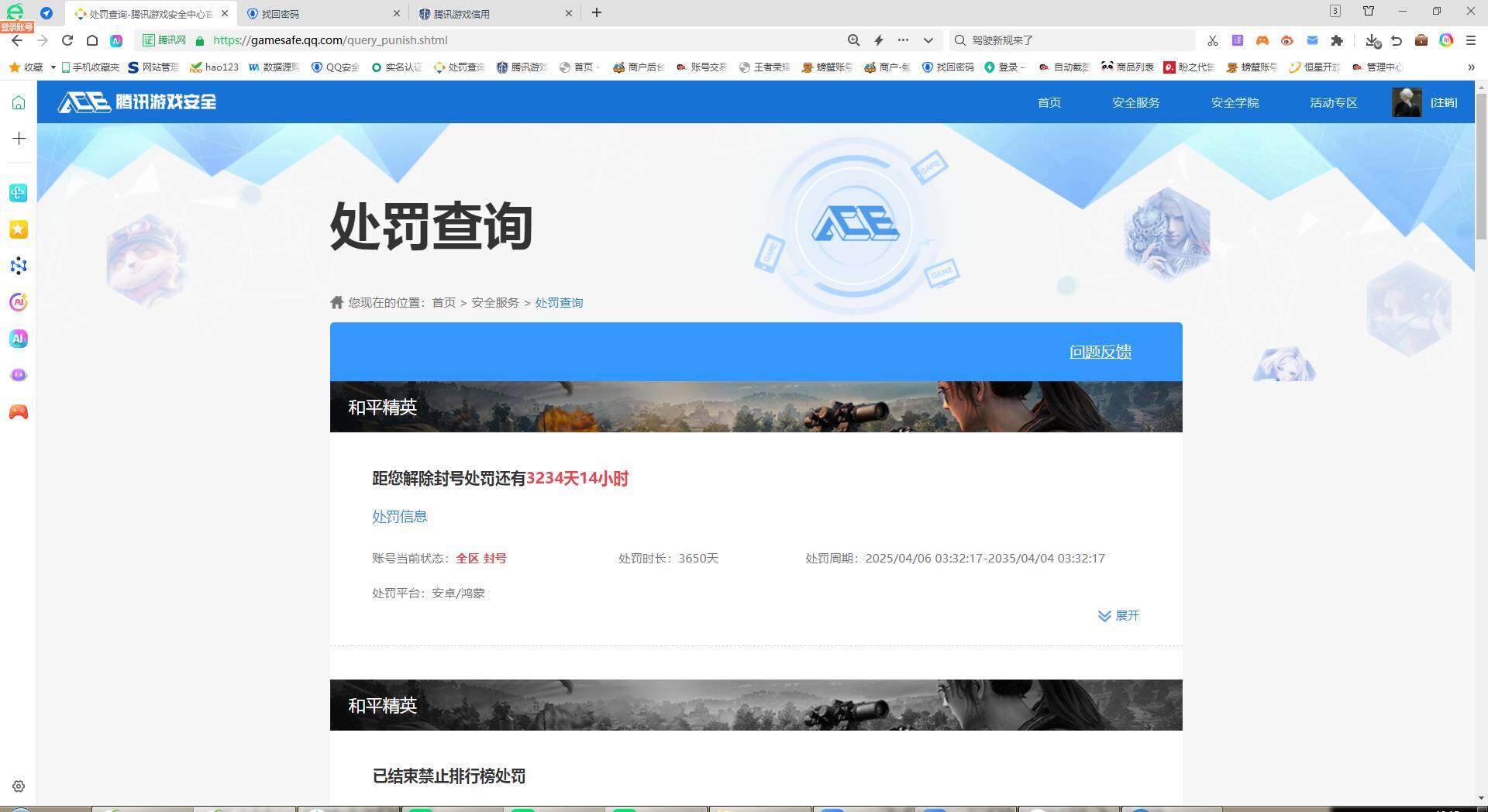Open the 管理中心 bookmark
The image size is (1488, 812).
[1377, 67]
